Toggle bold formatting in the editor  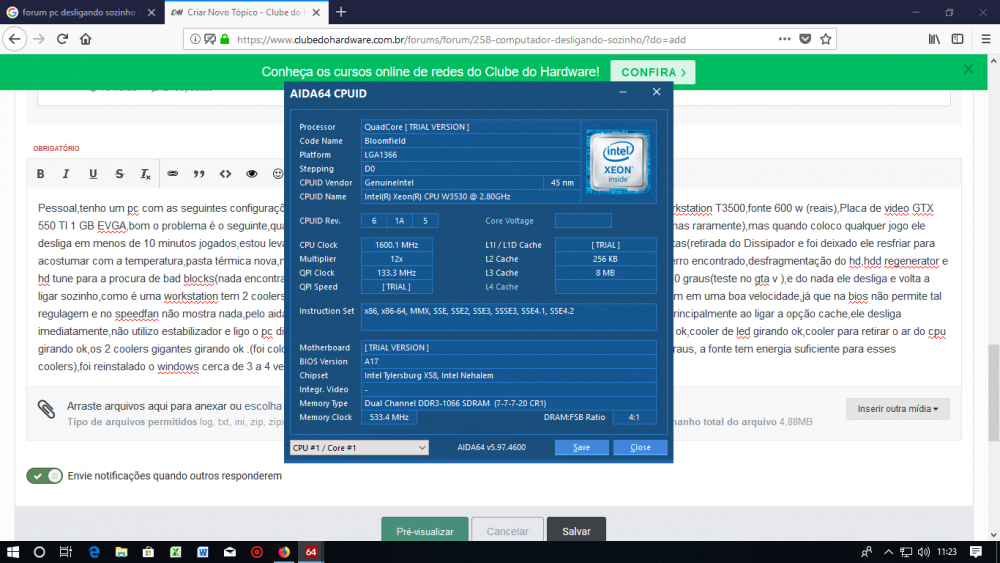pos(41,174)
